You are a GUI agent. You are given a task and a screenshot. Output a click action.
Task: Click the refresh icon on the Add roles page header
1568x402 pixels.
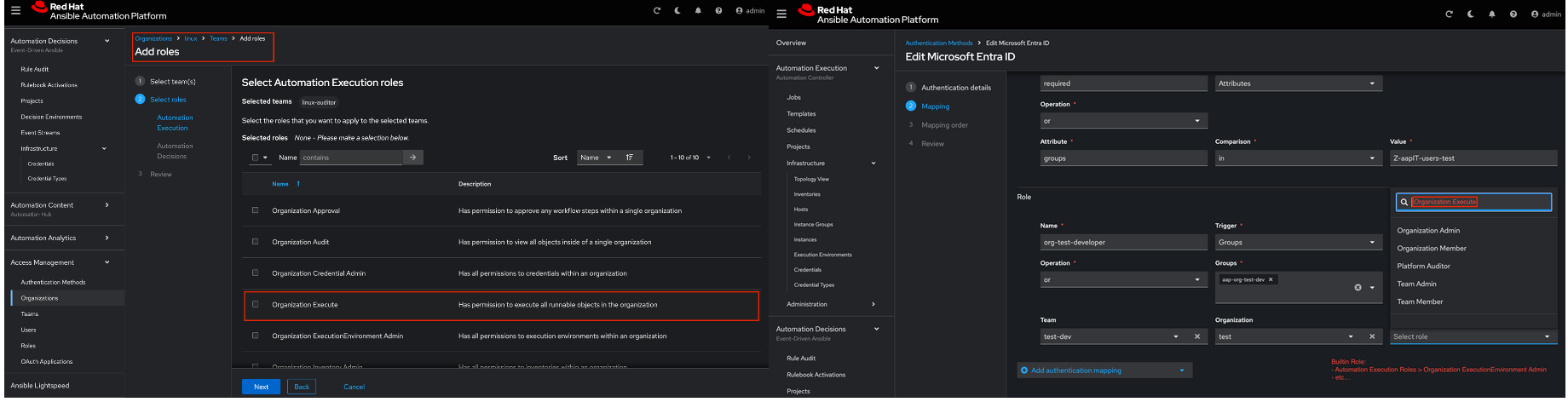point(657,11)
